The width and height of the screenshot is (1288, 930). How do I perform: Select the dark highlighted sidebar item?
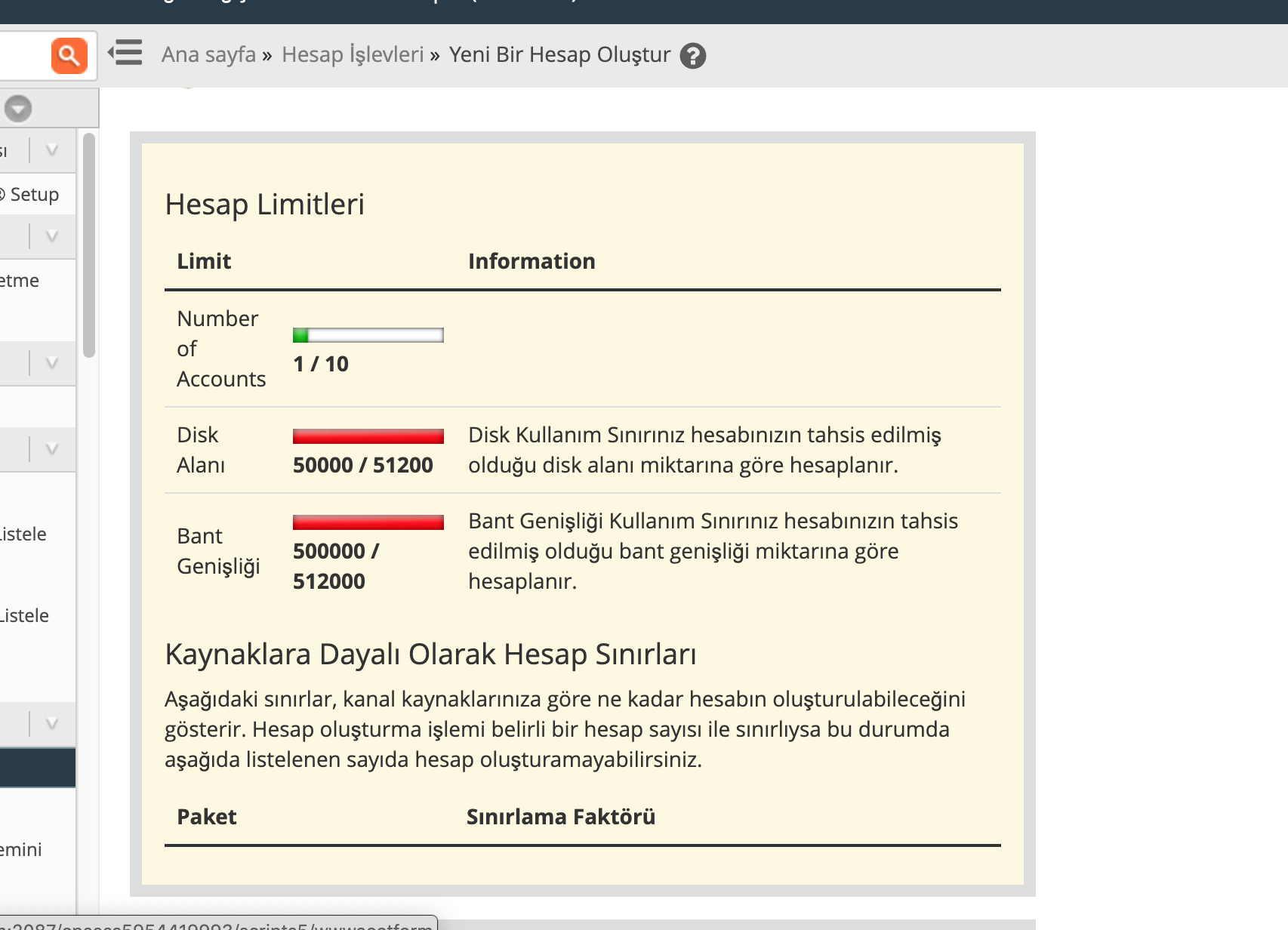37,768
